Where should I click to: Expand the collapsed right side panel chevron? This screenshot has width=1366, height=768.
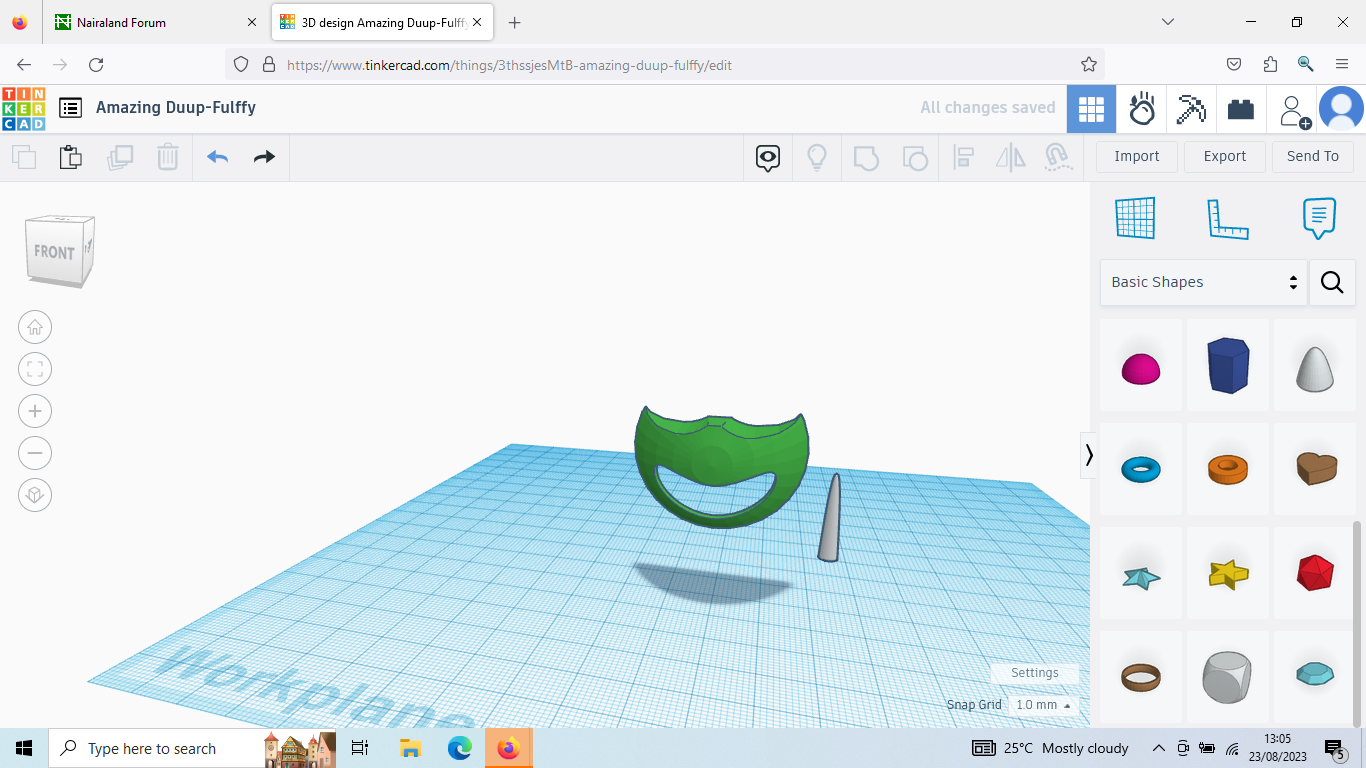pos(1088,455)
